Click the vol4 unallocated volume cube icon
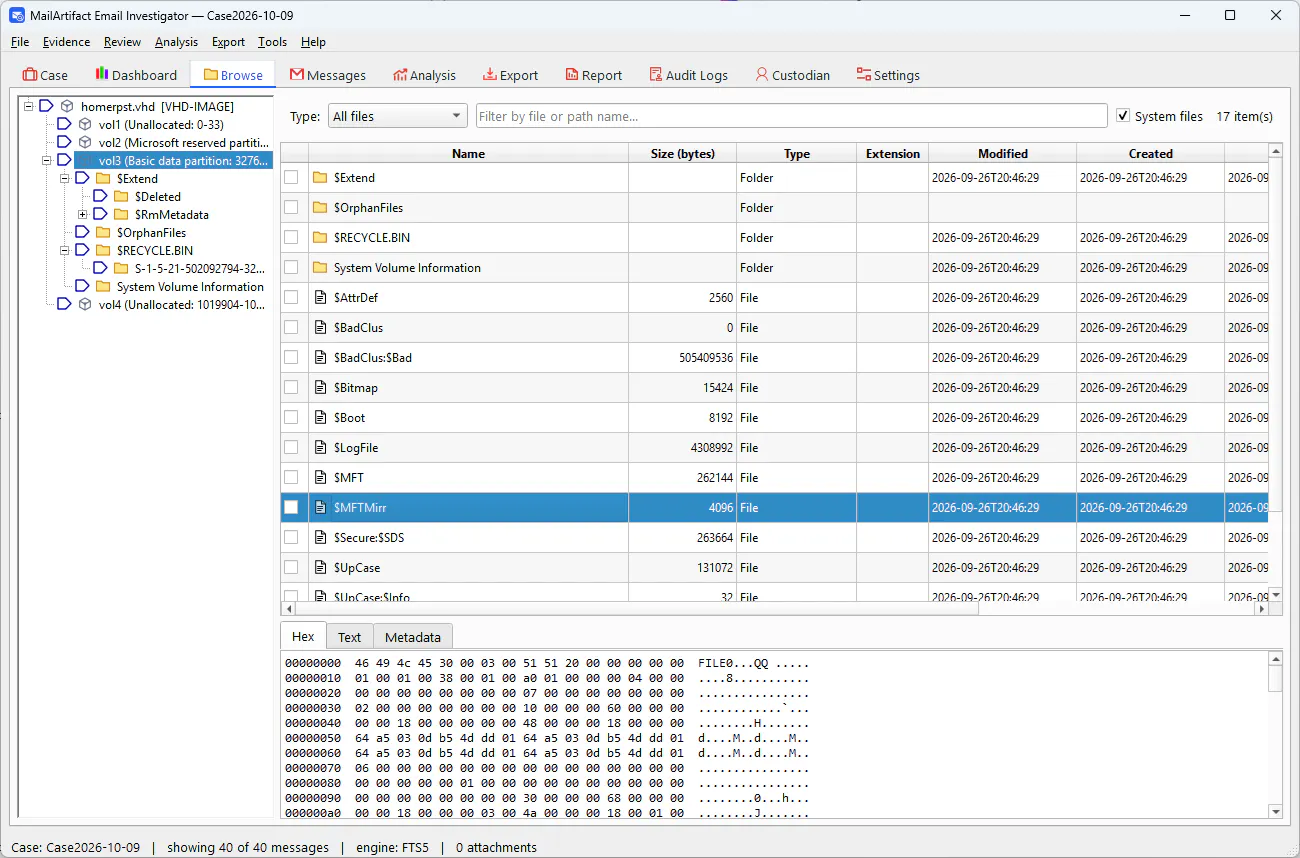This screenshot has height=858, width=1300. [85, 304]
